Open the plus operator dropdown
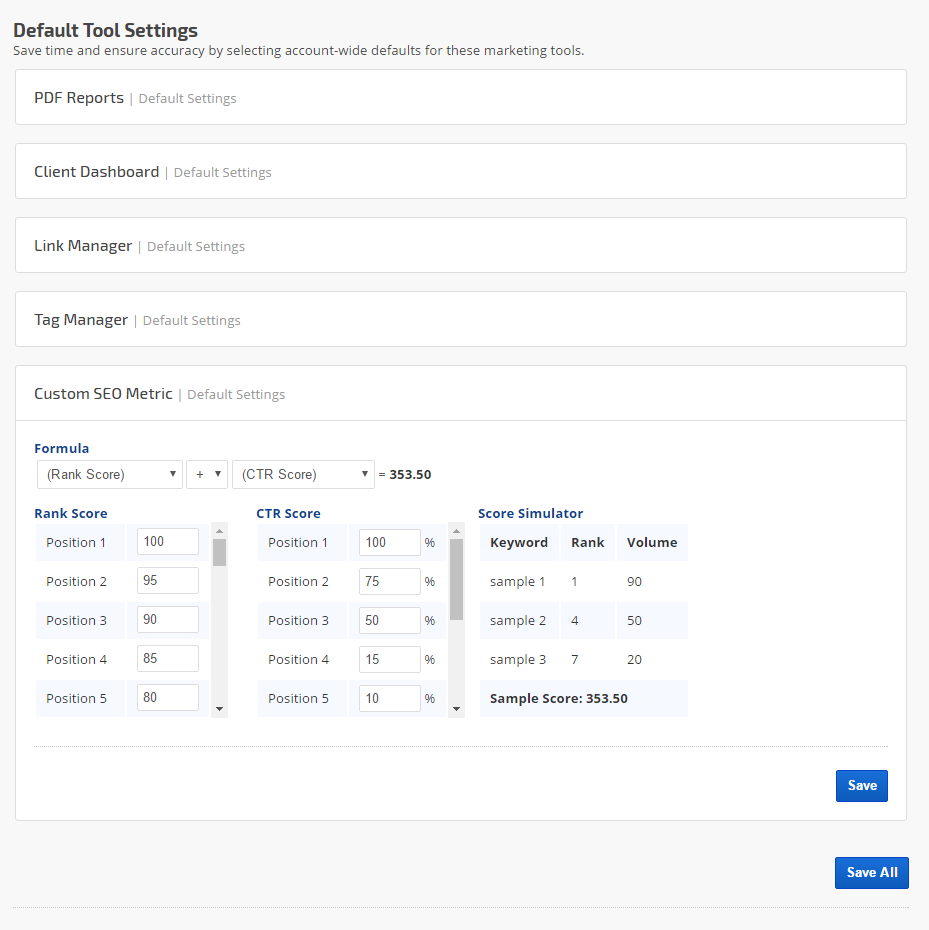Screen dimensions: 929x930 point(207,474)
